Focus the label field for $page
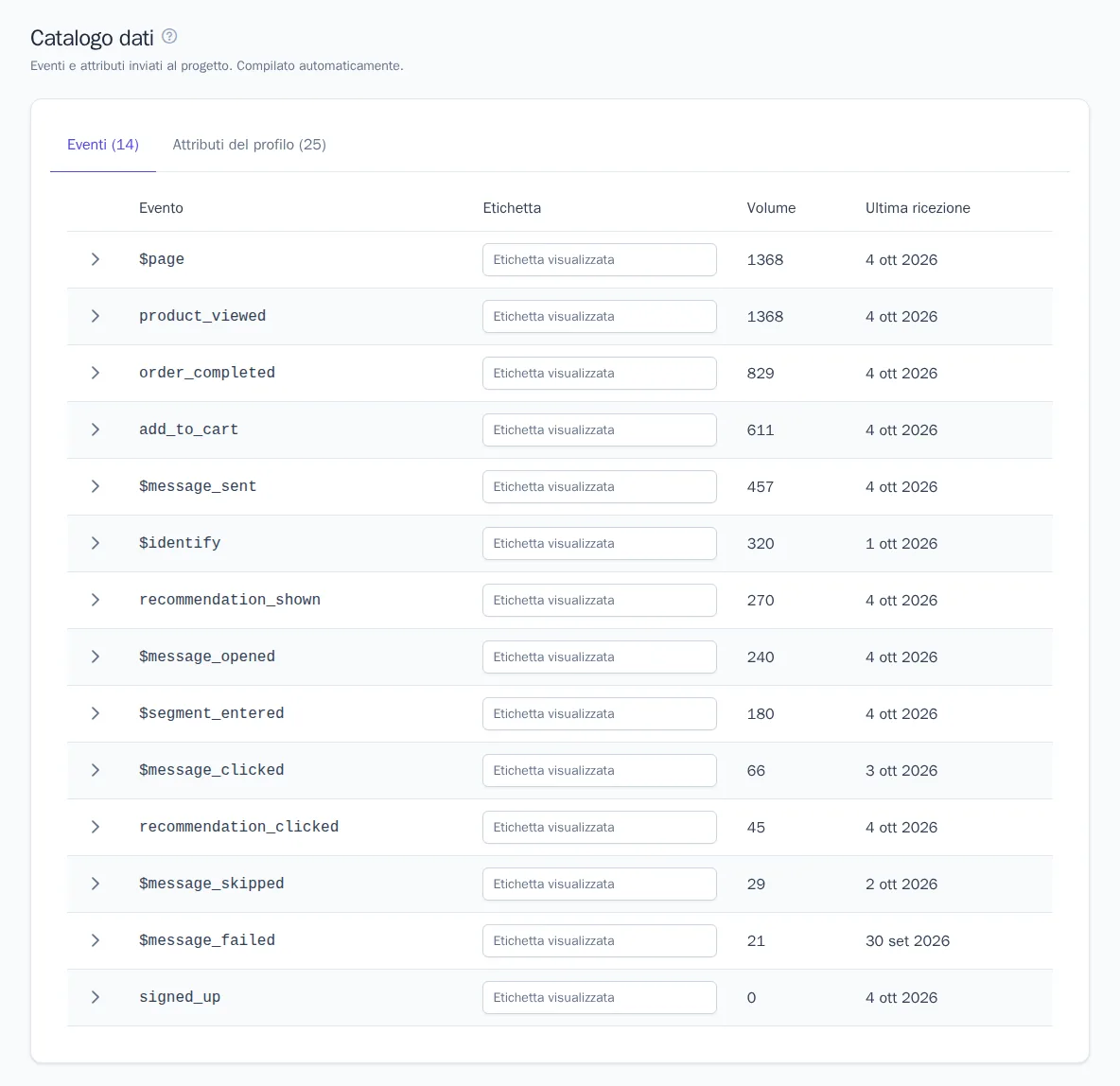The width and height of the screenshot is (1120, 1086). tap(600, 259)
